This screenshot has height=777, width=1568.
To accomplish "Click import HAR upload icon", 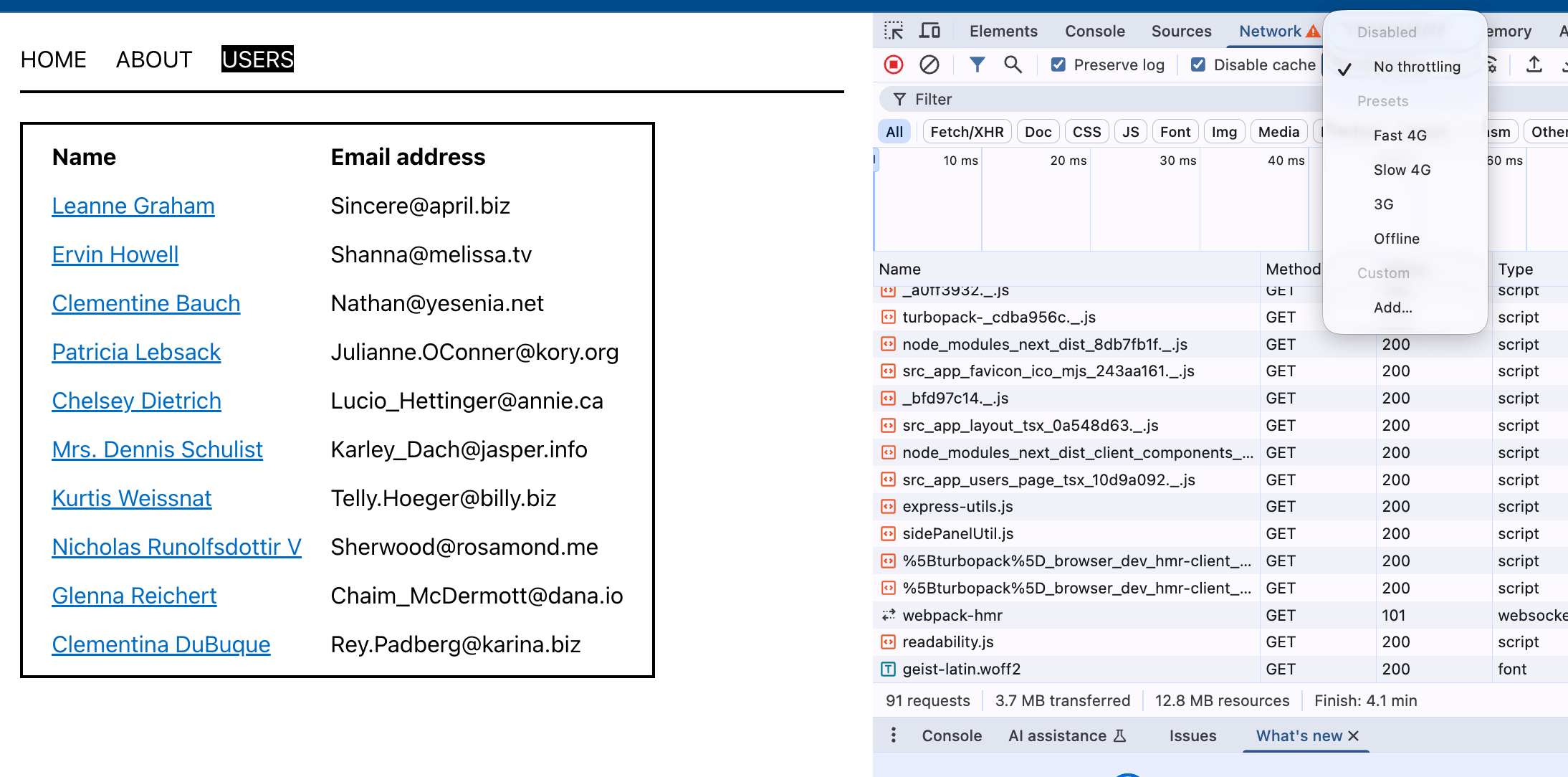I will [1534, 65].
